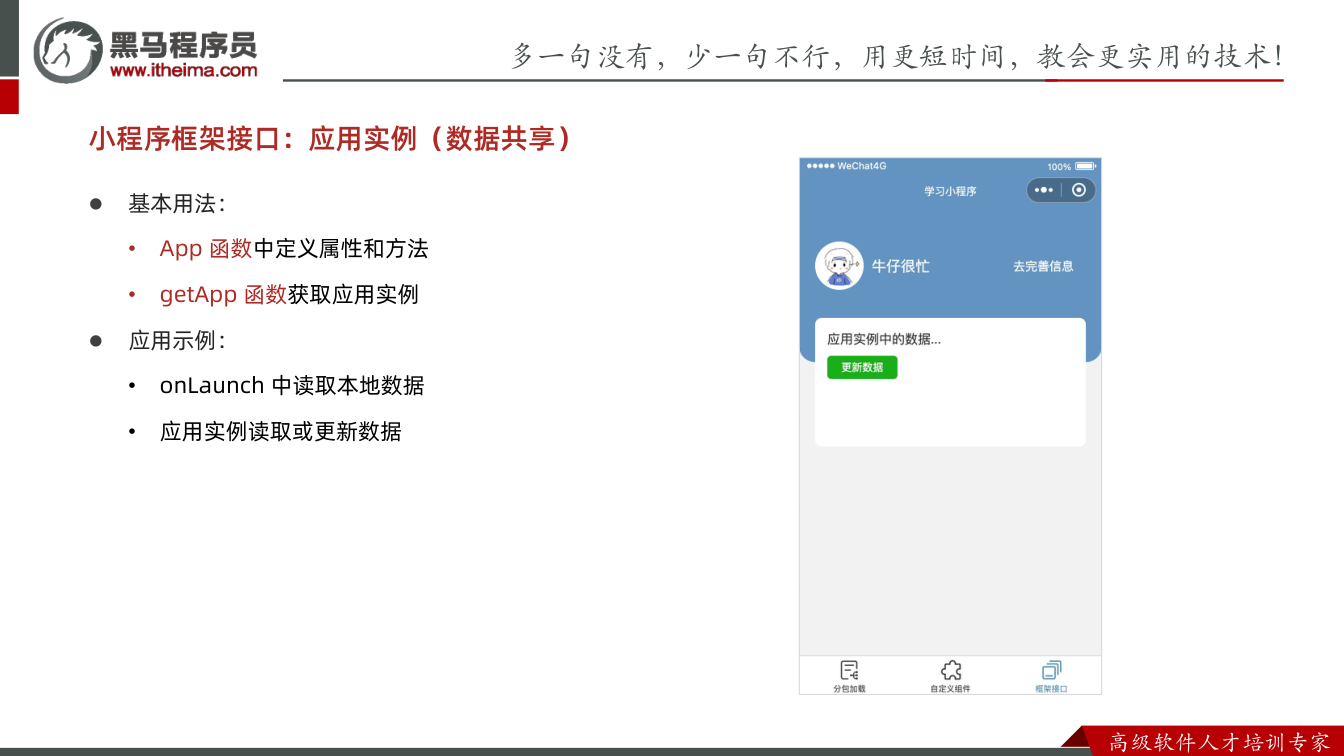Click the battery icon in phone status bar
The width and height of the screenshot is (1344, 756).
pos(1085,166)
